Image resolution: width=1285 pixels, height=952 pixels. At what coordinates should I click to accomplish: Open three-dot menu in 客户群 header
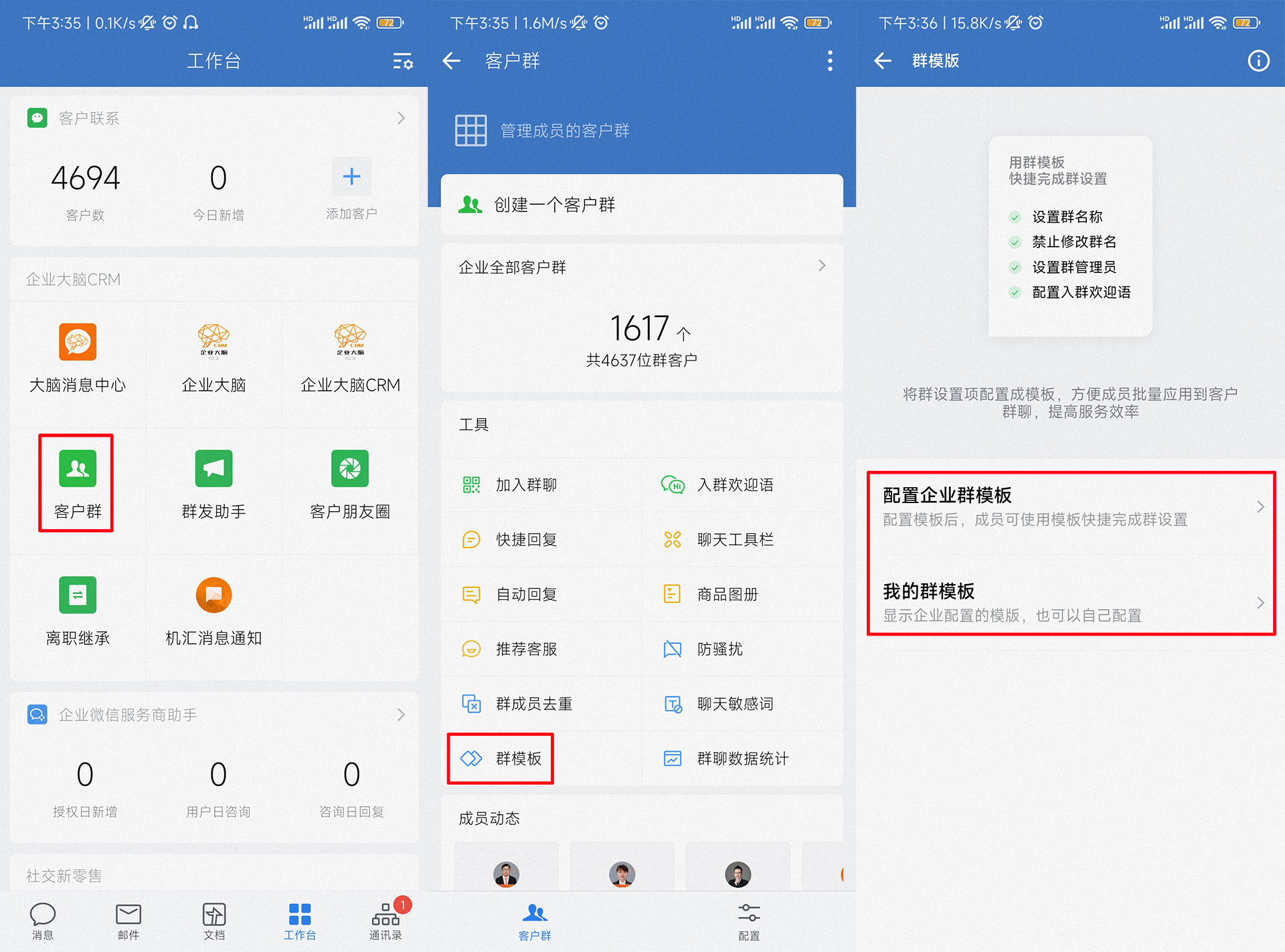[x=830, y=61]
